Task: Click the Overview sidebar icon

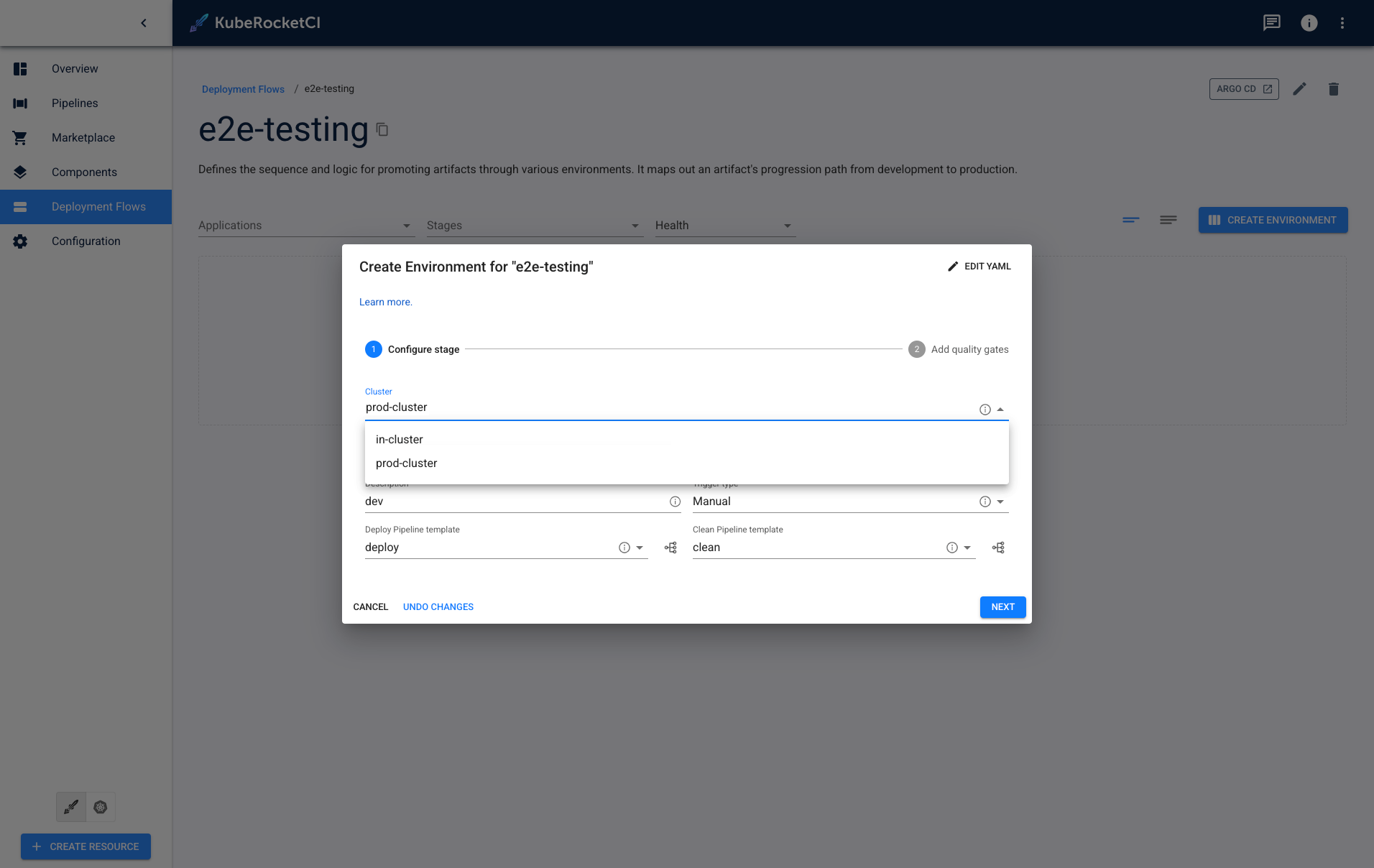Action: point(20,69)
